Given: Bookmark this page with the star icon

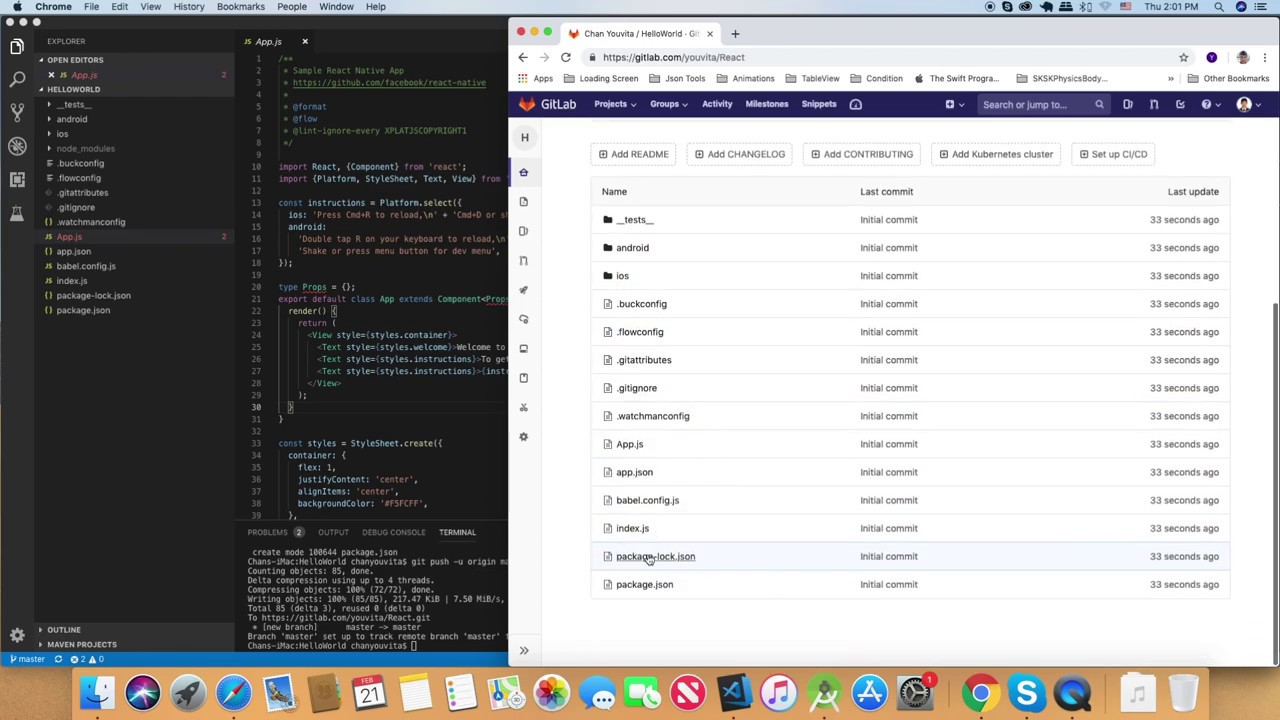Looking at the screenshot, I should (x=1183, y=57).
